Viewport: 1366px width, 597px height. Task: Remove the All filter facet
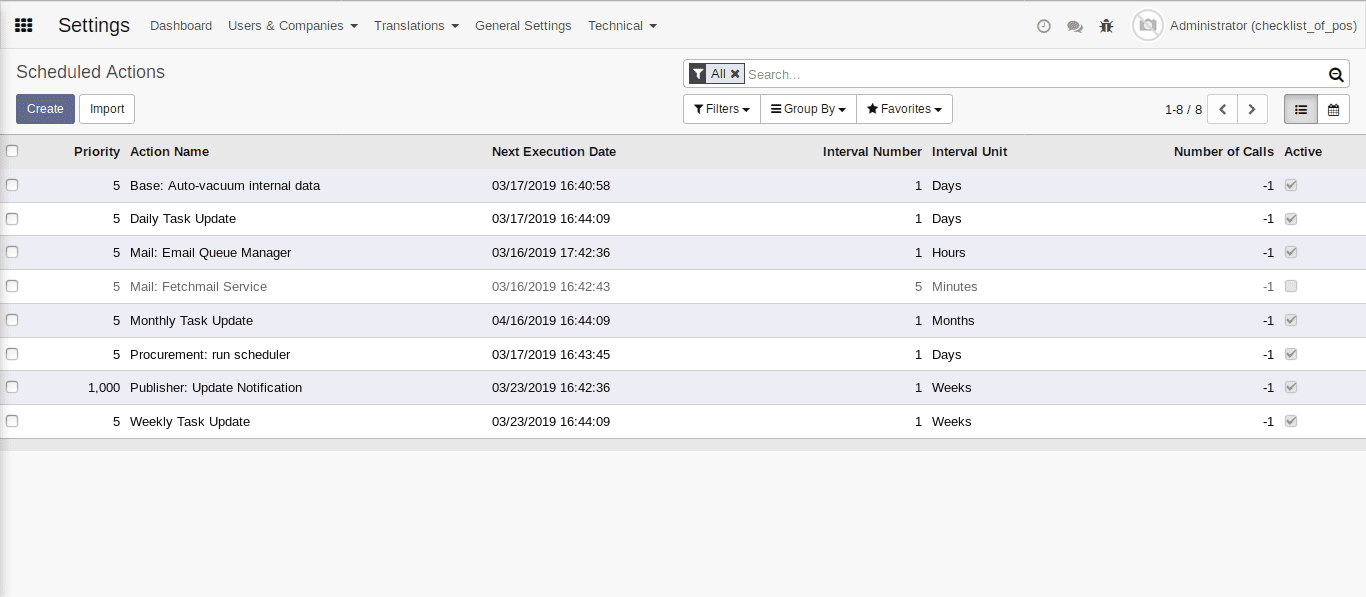coord(735,73)
